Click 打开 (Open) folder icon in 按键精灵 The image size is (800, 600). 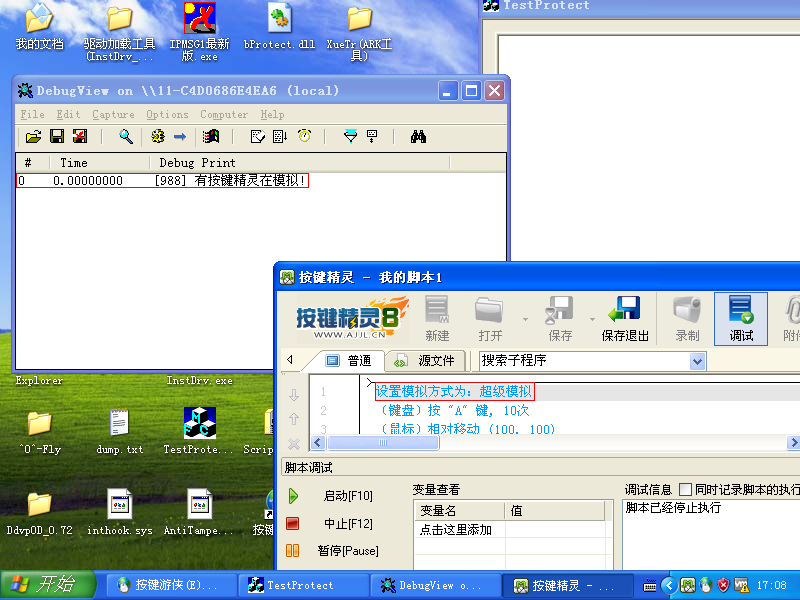click(x=490, y=318)
